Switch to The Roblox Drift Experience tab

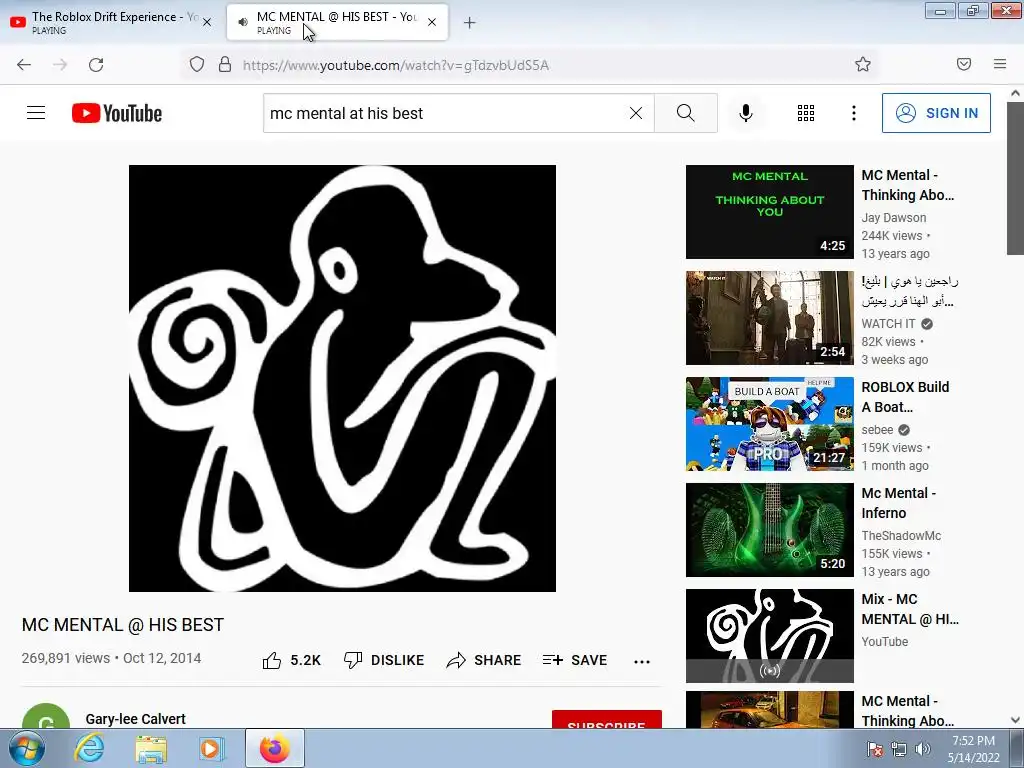coord(111,22)
